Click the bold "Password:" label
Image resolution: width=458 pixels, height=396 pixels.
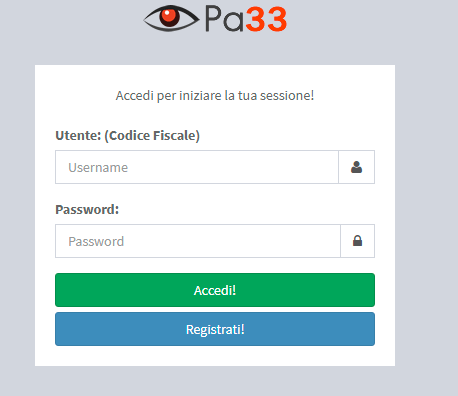[87, 210]
